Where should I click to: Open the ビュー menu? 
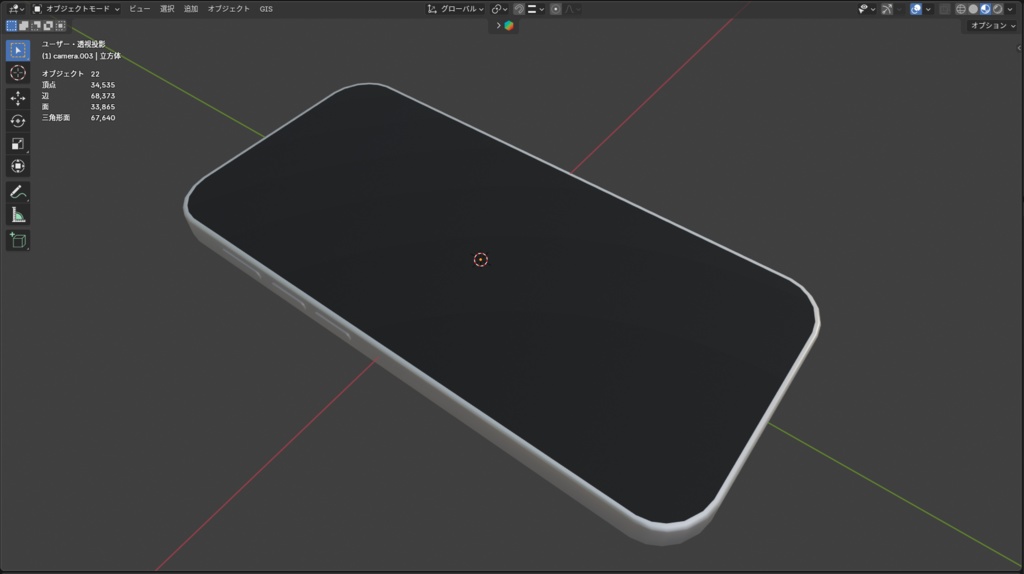pyautogui.click(x=139, y=8)
